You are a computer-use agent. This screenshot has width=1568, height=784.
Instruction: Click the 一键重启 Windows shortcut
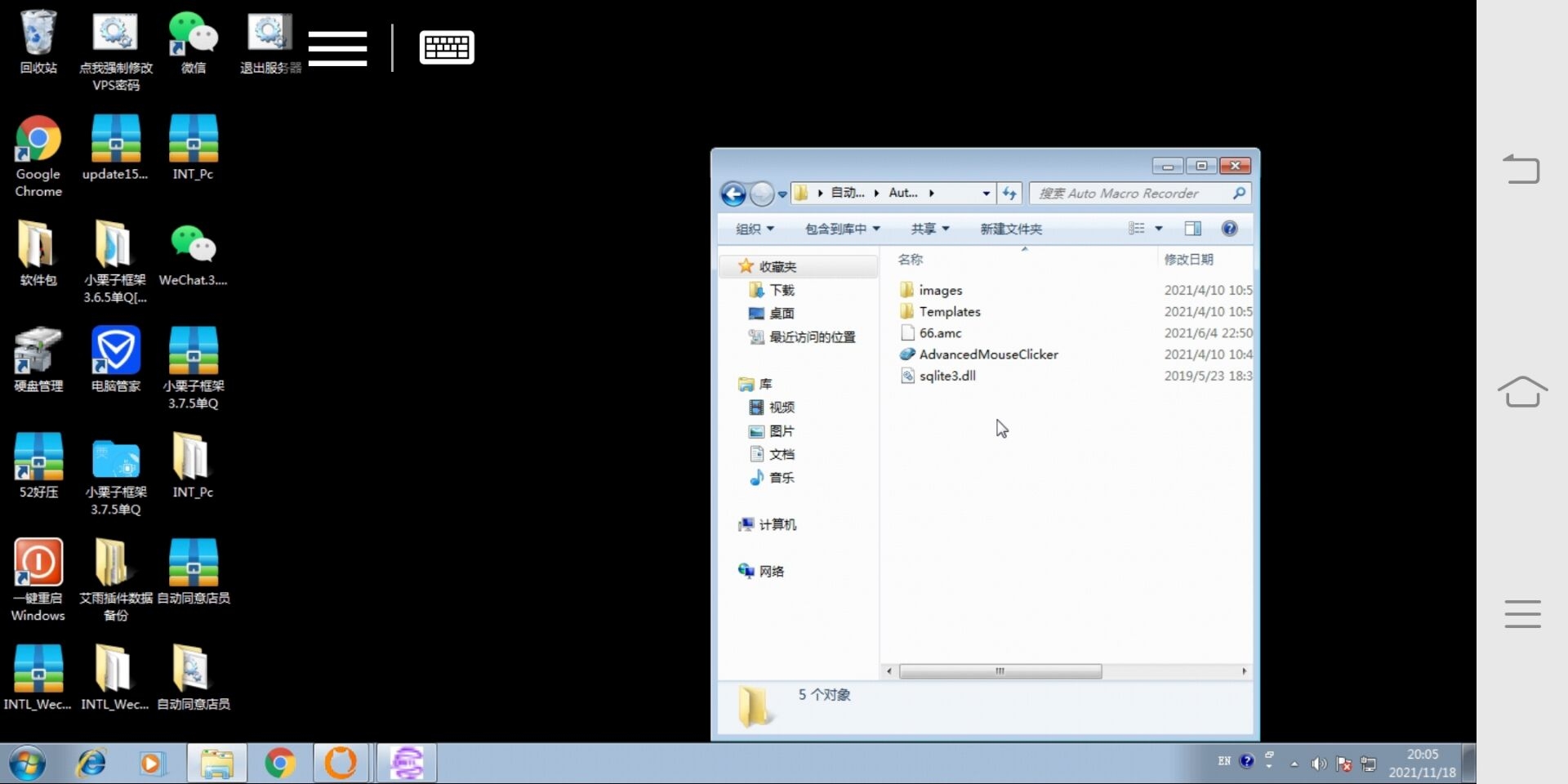point(38,564)
